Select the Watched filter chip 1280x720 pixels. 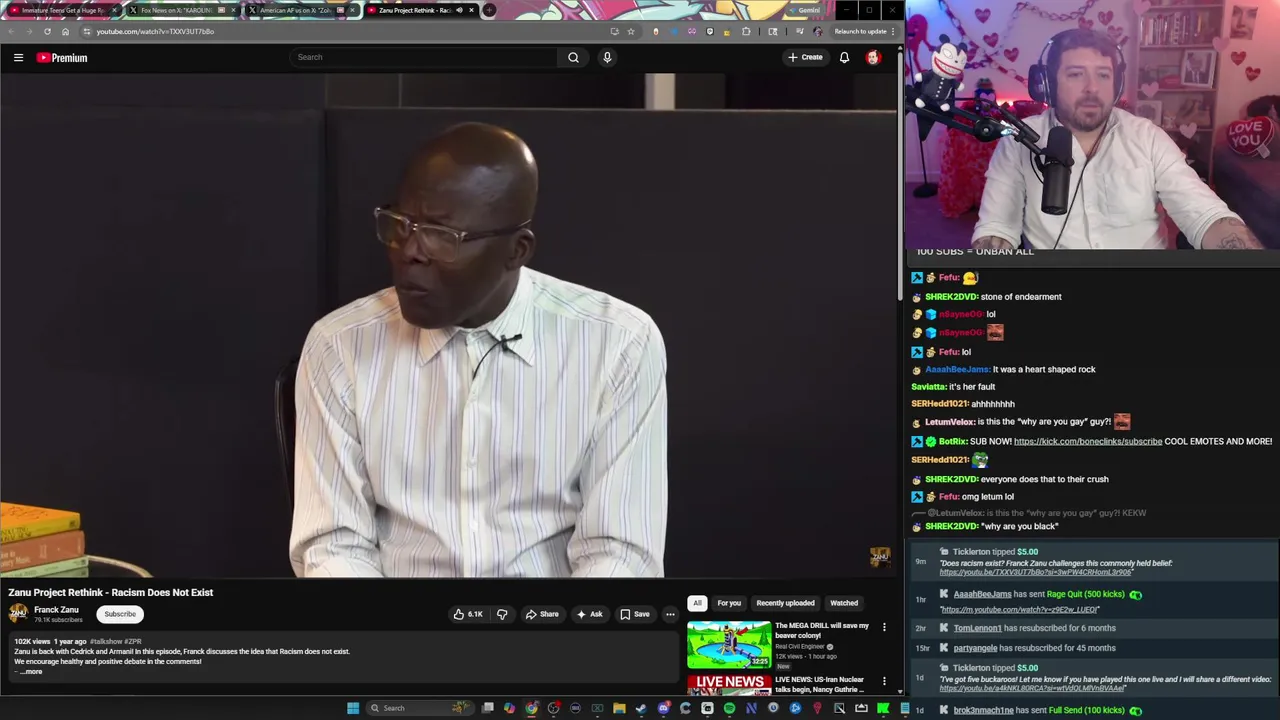(844, 603)
